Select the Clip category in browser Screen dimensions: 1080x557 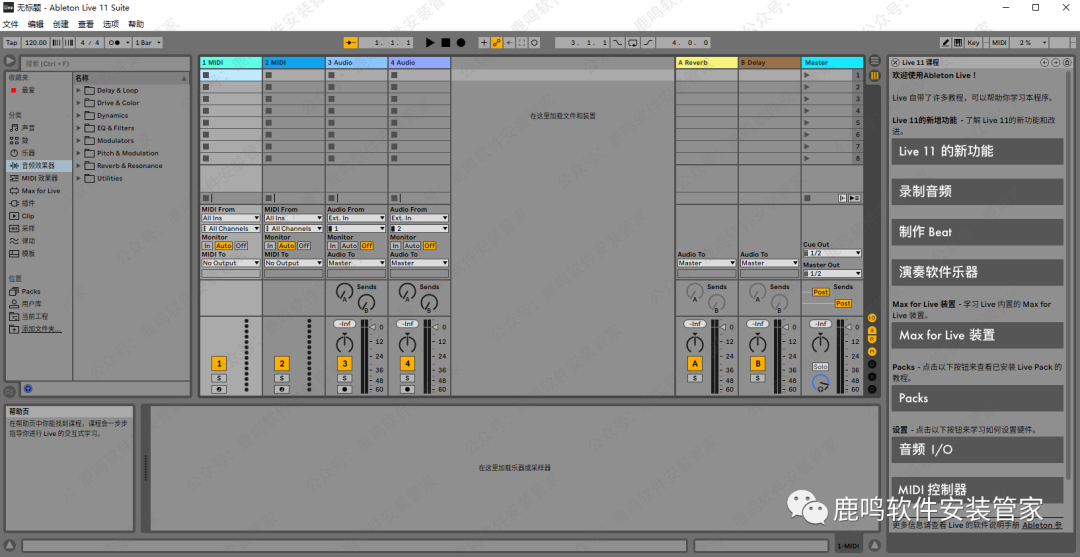[x=28, y=216]
